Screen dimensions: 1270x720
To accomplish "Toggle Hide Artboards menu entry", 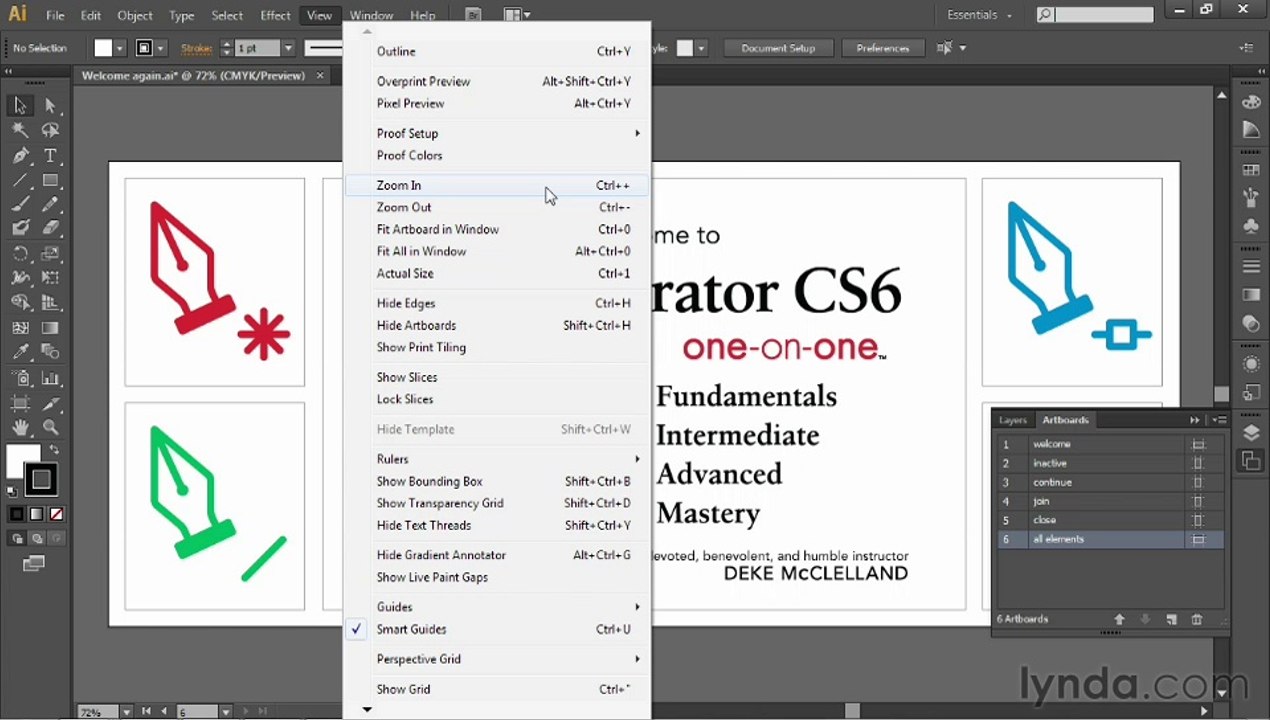I will coord(497,325).
